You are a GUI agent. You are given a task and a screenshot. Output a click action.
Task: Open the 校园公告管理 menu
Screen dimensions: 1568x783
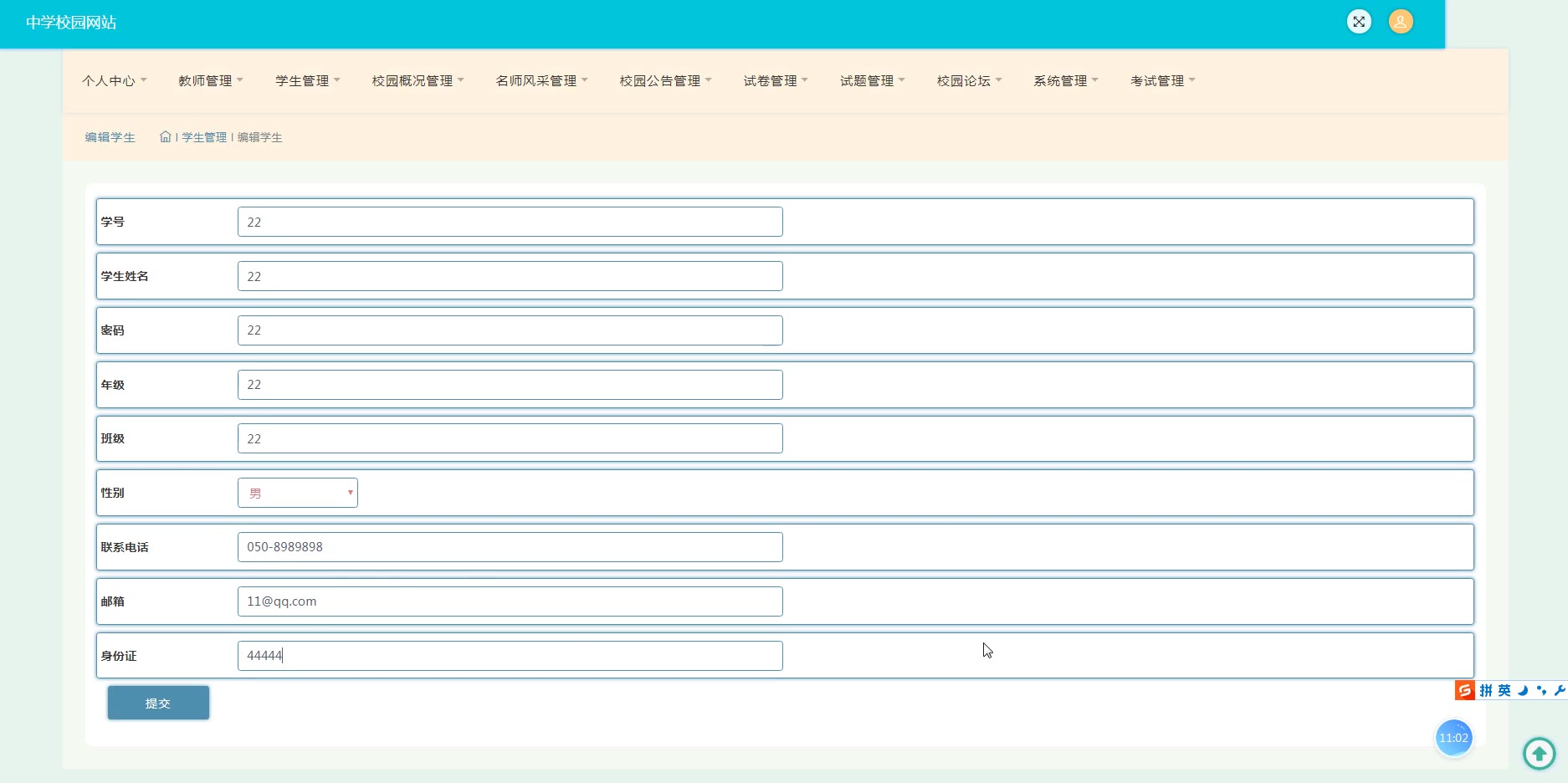(666, 81)
